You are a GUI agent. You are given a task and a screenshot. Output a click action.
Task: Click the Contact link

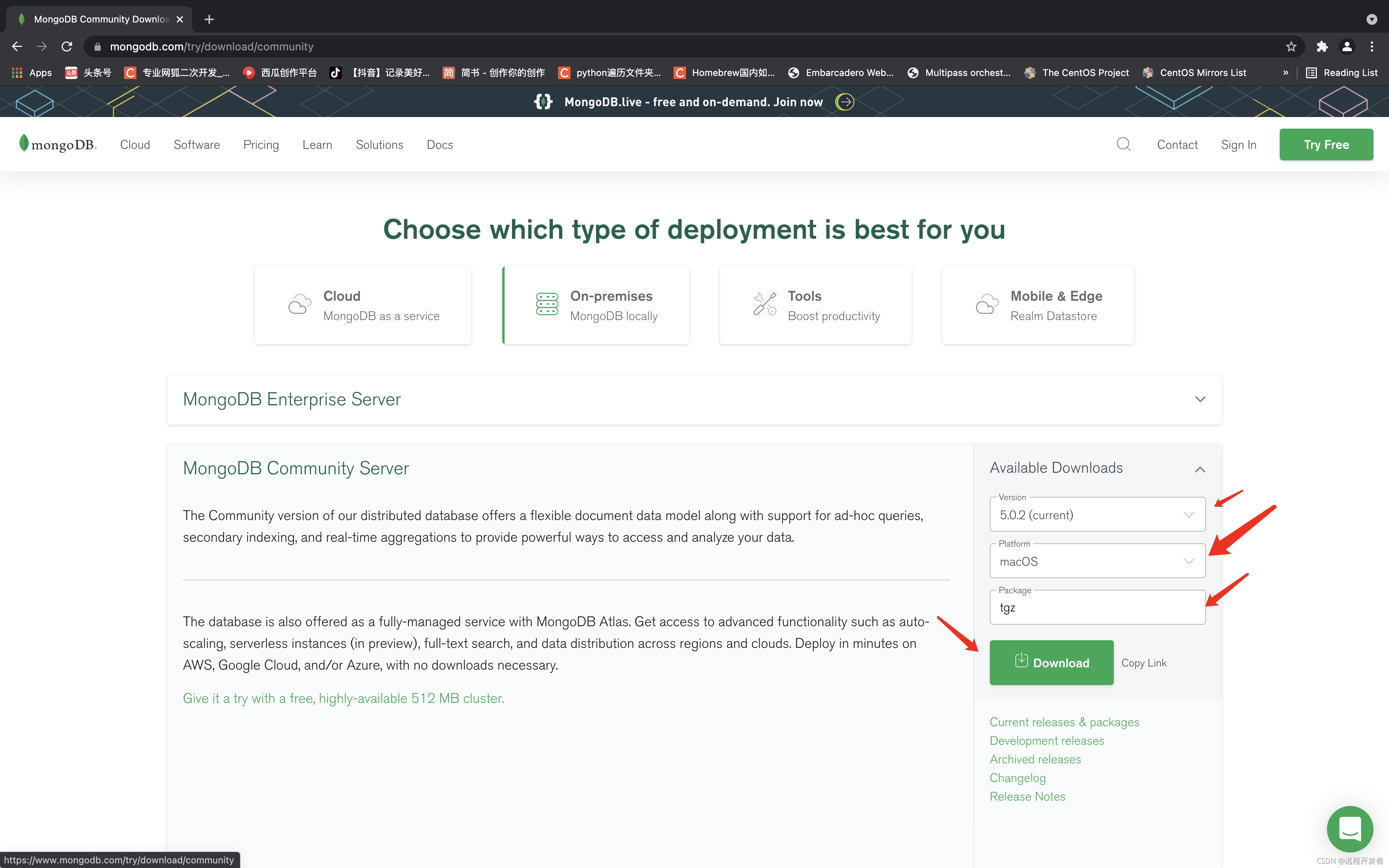pos(1177,145)
